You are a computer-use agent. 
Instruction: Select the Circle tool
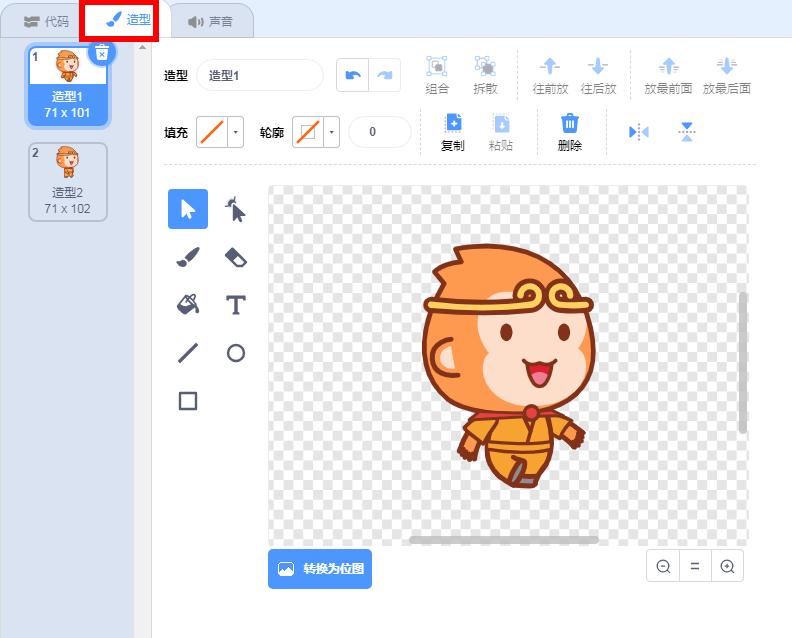coord(235,353)
